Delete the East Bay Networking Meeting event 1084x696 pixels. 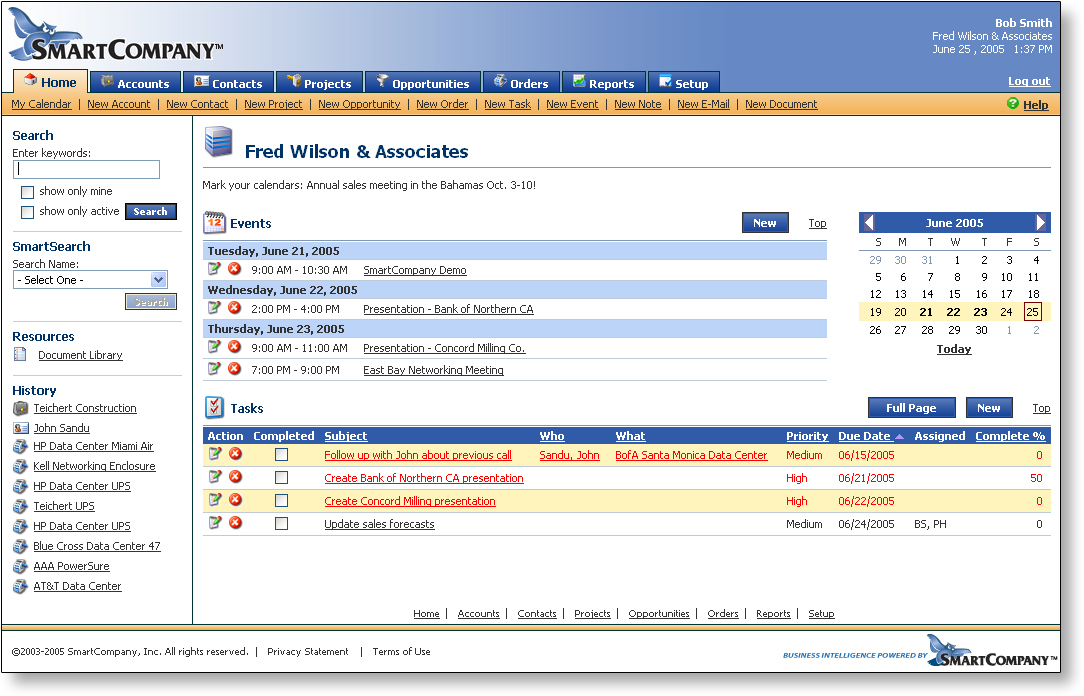(235, 369)
